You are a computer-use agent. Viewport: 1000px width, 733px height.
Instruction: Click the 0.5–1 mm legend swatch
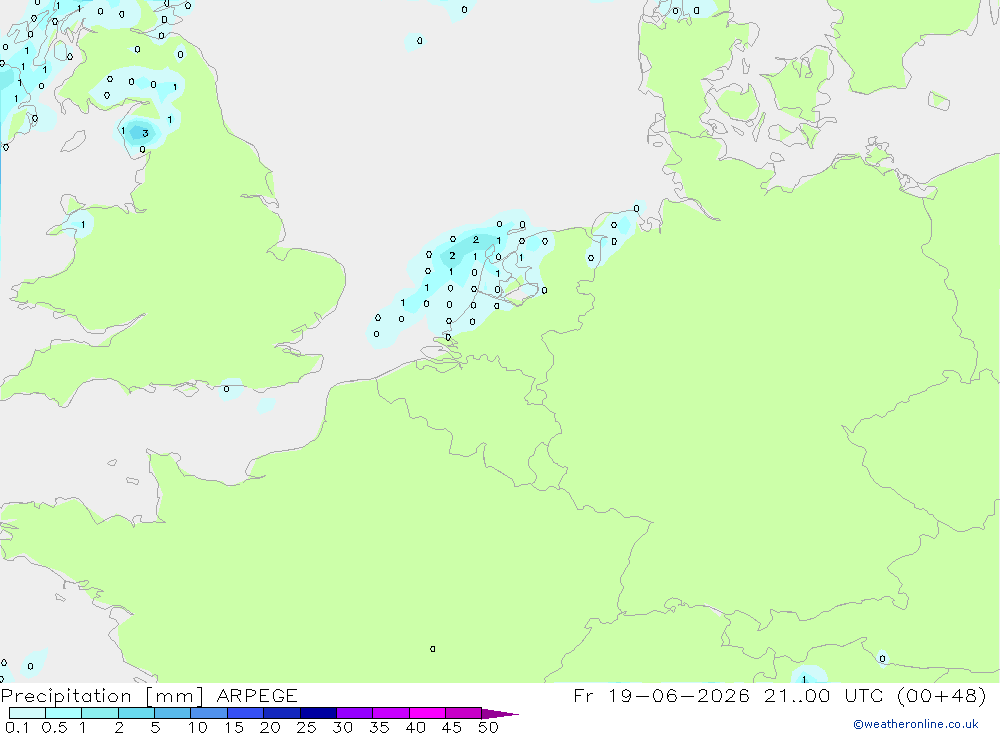[x=64, y=713]
